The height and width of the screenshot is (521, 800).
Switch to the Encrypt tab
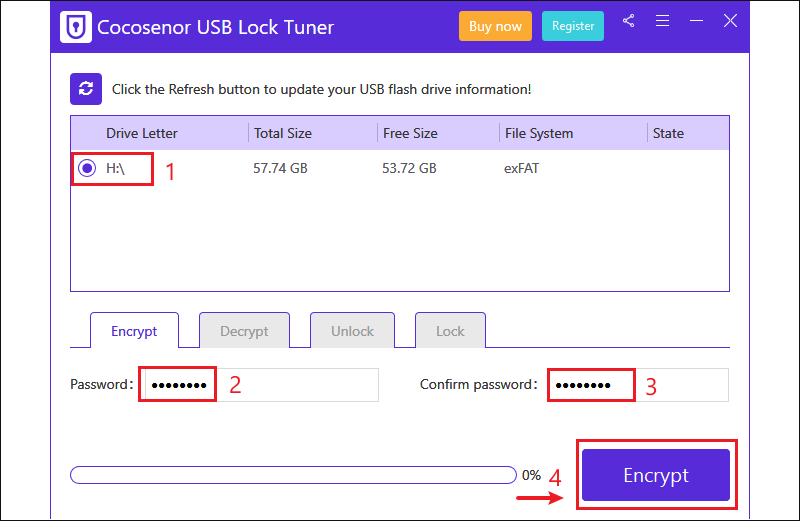(134, 331)
